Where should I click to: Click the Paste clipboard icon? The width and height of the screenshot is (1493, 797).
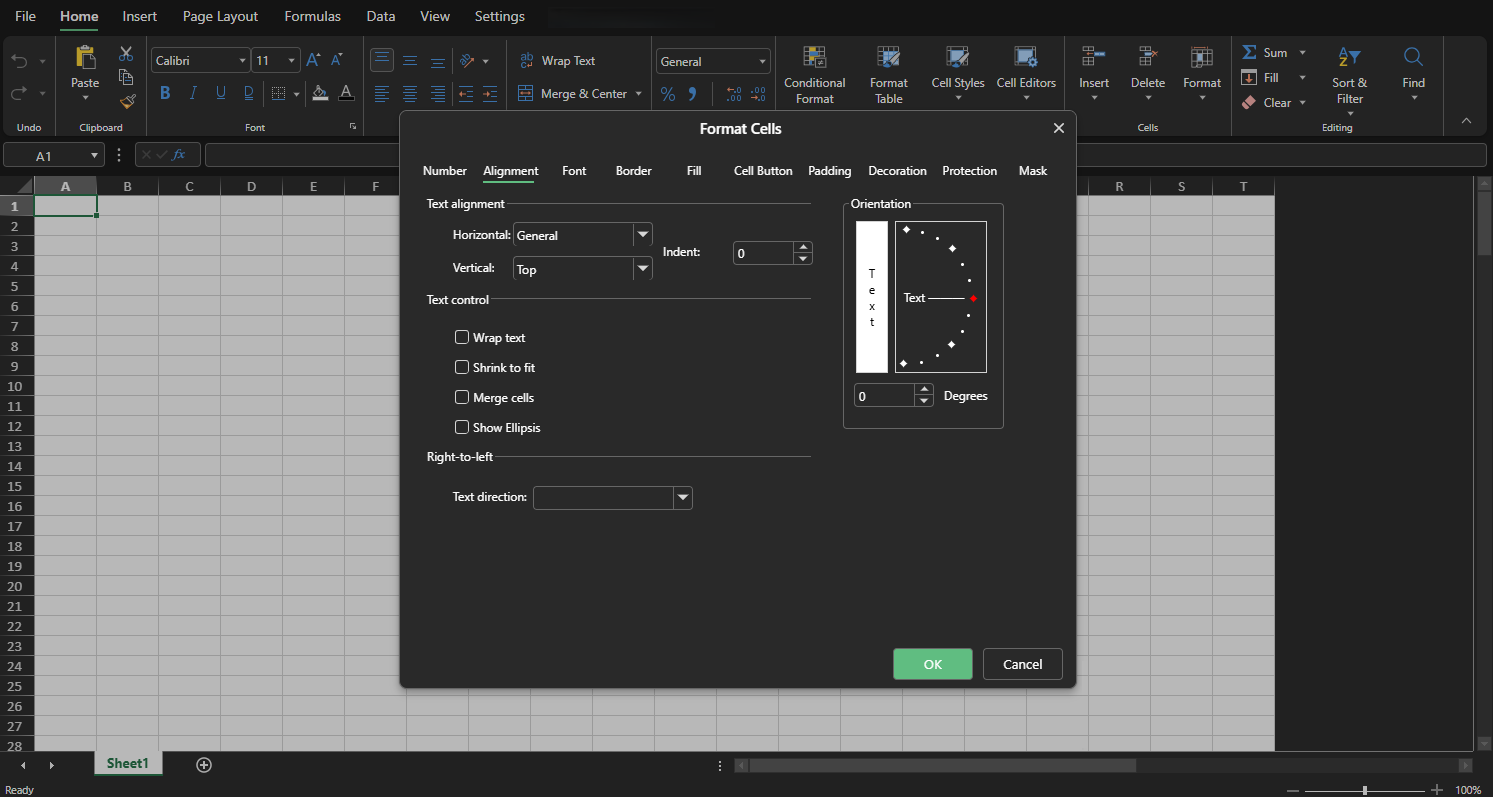[x=85, y=58]
